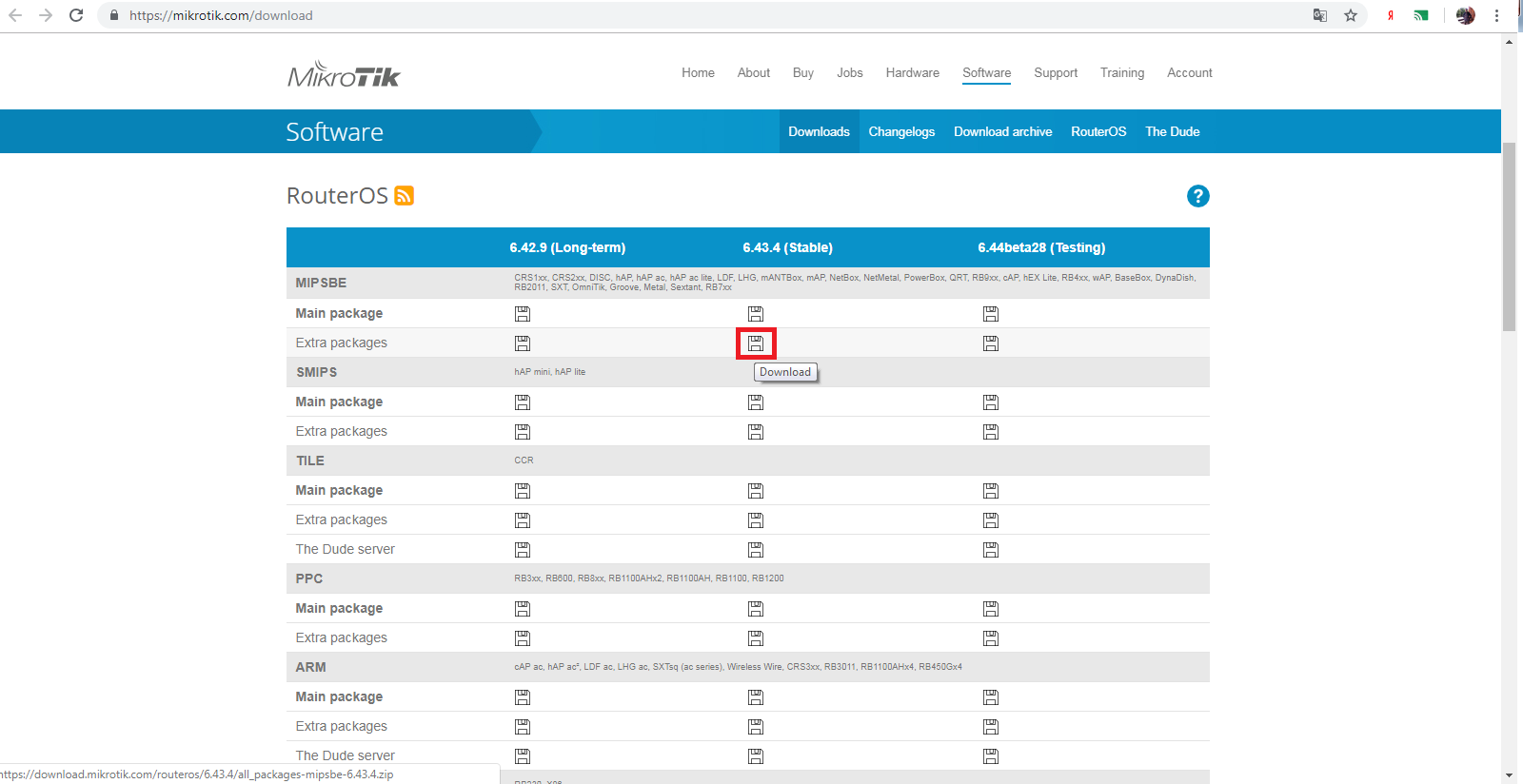Download TILE Main package Testing version
This screenshot has height=784, width=1523.
[991, 491]
